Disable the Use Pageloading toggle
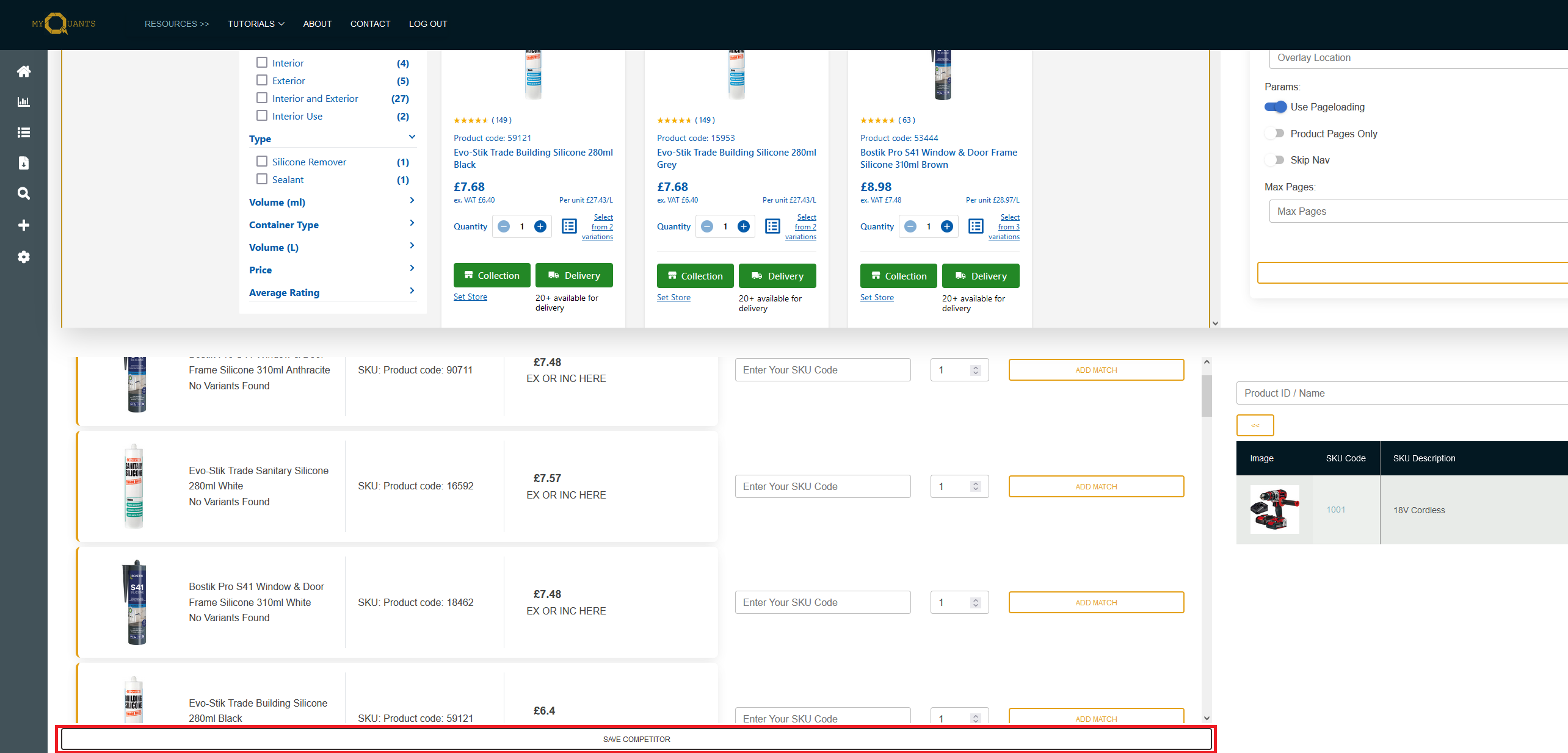 (1276, 107)
